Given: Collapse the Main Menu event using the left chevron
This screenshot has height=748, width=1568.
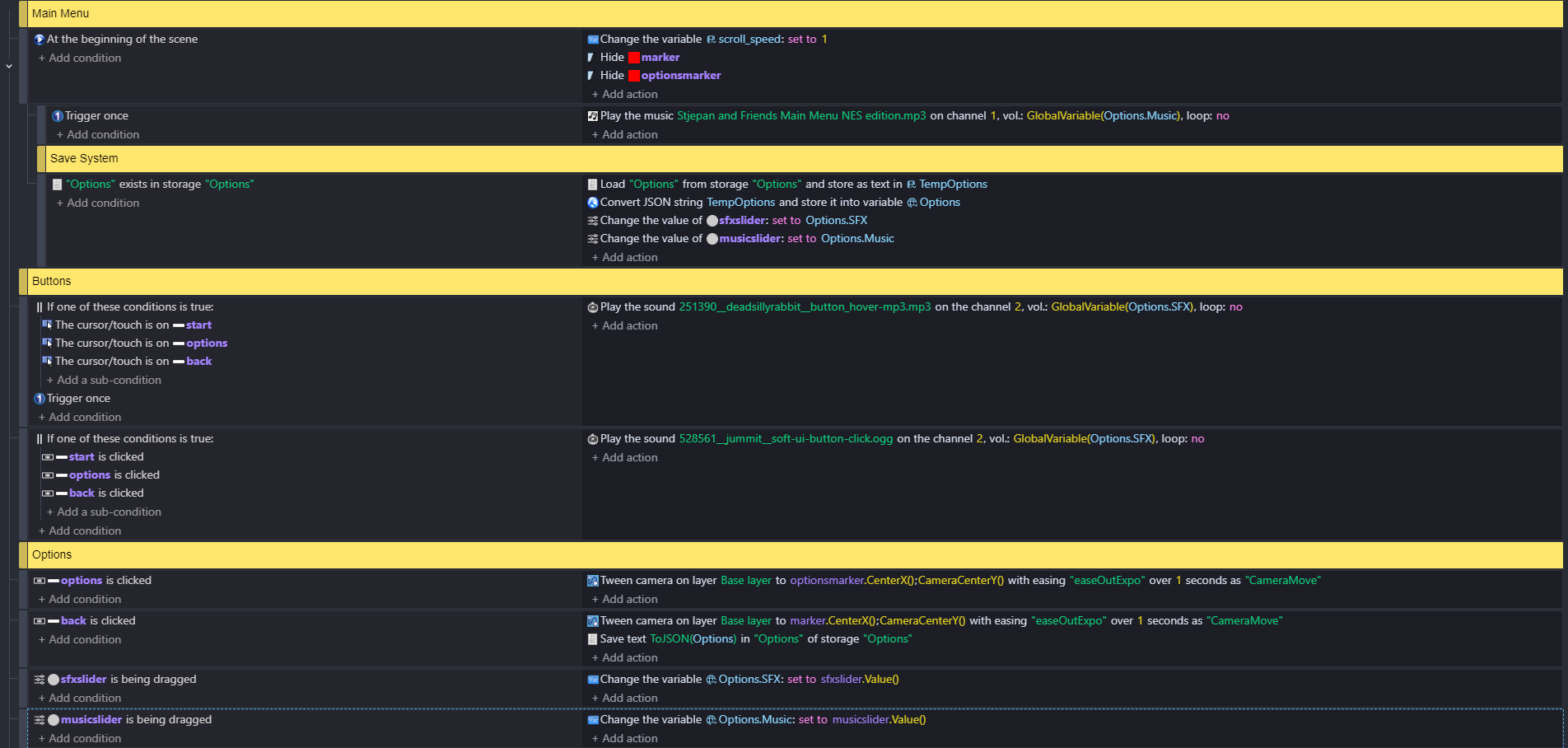Looking at the screenshot, I should click(9, 65).
